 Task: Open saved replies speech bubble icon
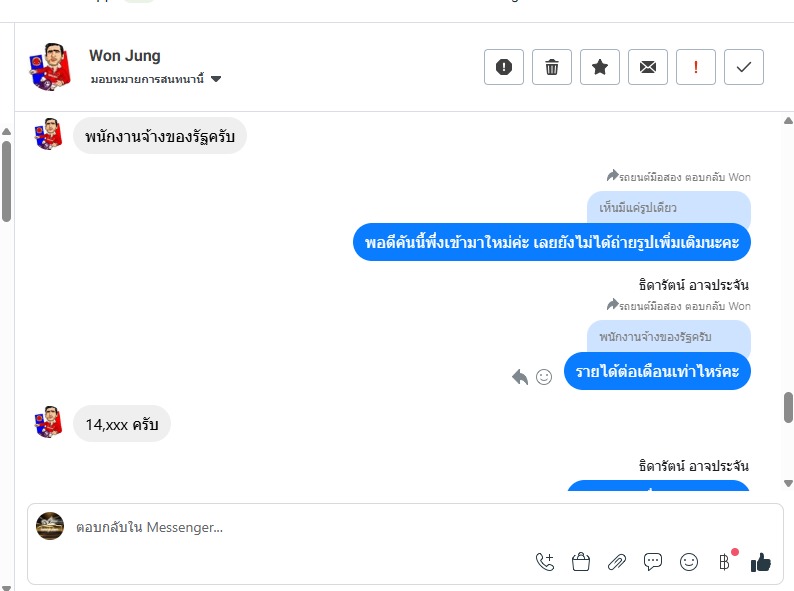click(653, 562)
